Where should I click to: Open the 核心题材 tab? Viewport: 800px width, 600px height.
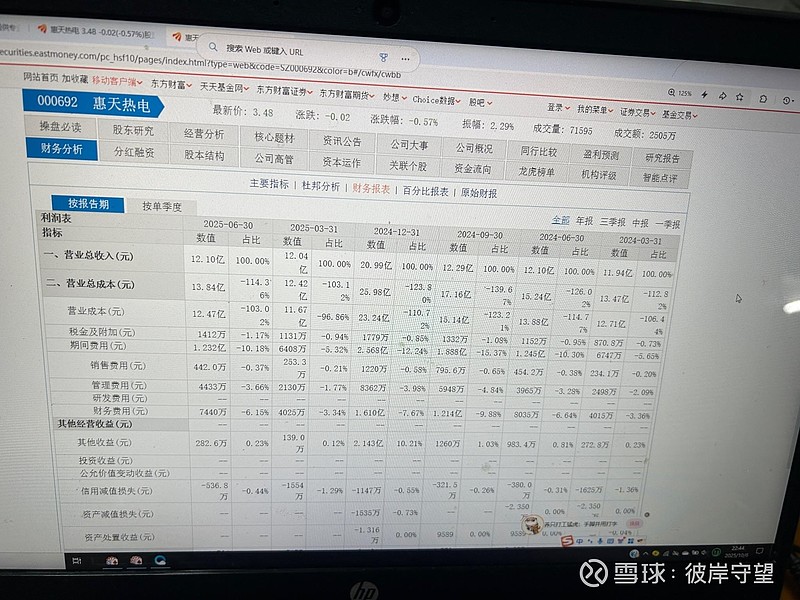coord(274,138)
